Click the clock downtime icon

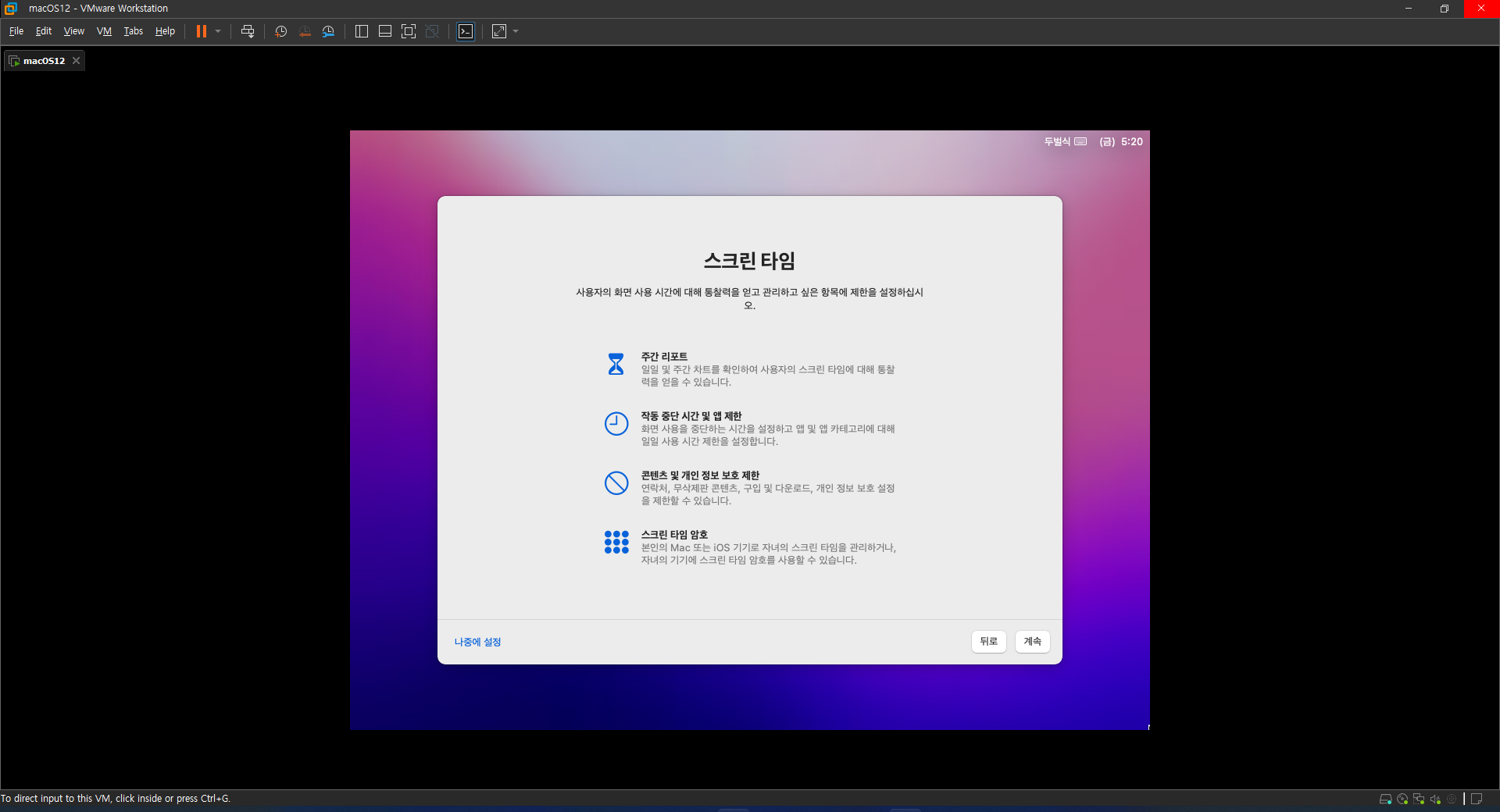tap(616, 423)
